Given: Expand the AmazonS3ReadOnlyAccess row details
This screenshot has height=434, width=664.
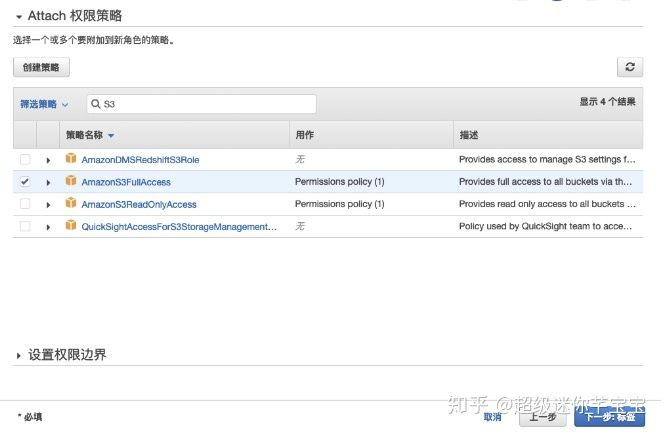Looking at the screenshot, I should coord(48,205).
